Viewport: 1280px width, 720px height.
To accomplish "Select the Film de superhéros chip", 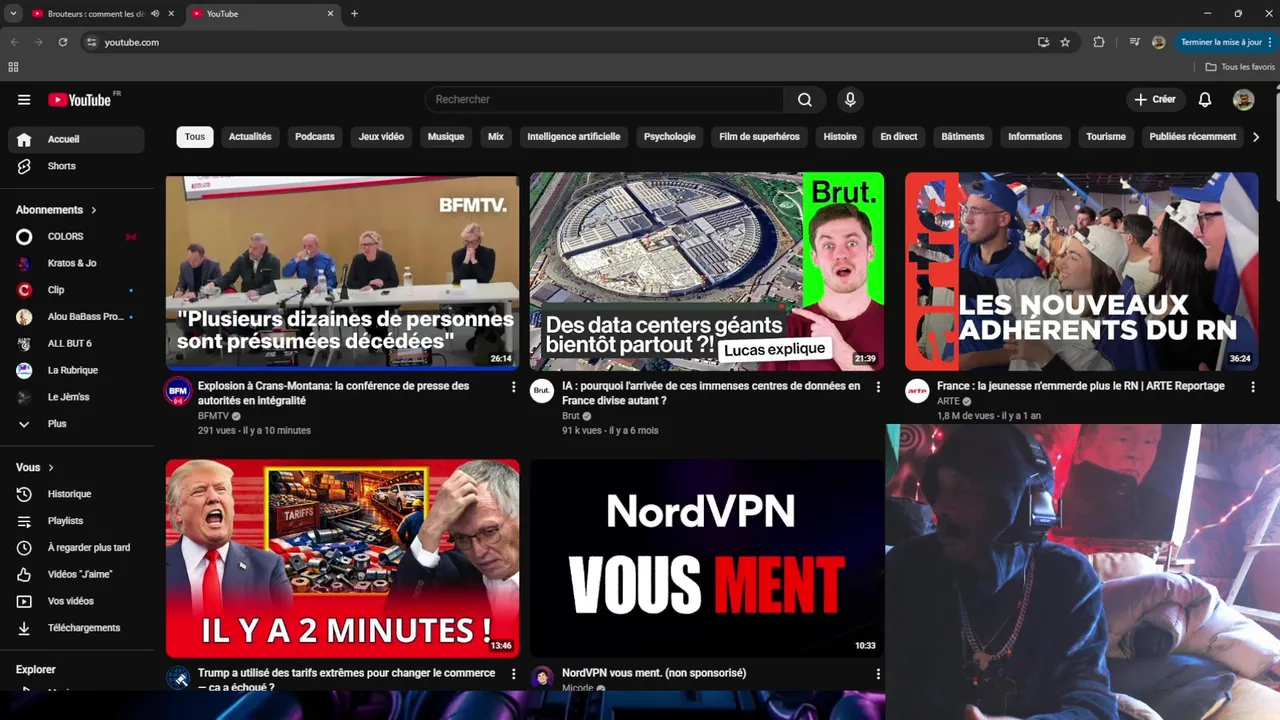I will 760,137.
